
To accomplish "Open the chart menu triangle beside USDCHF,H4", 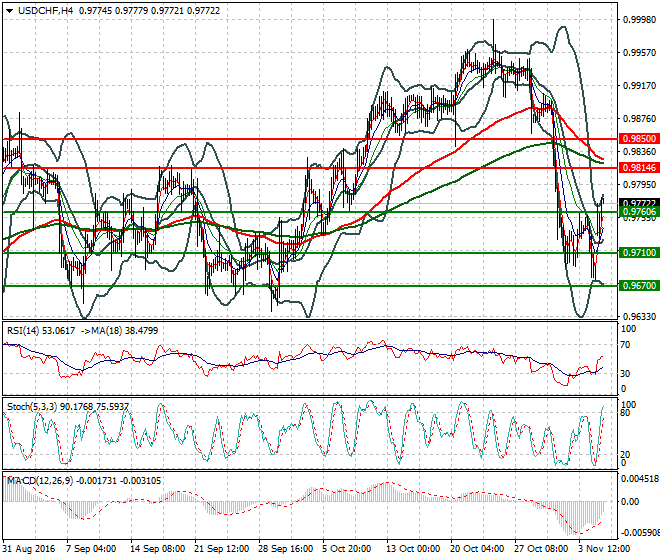I will (10, 11).
